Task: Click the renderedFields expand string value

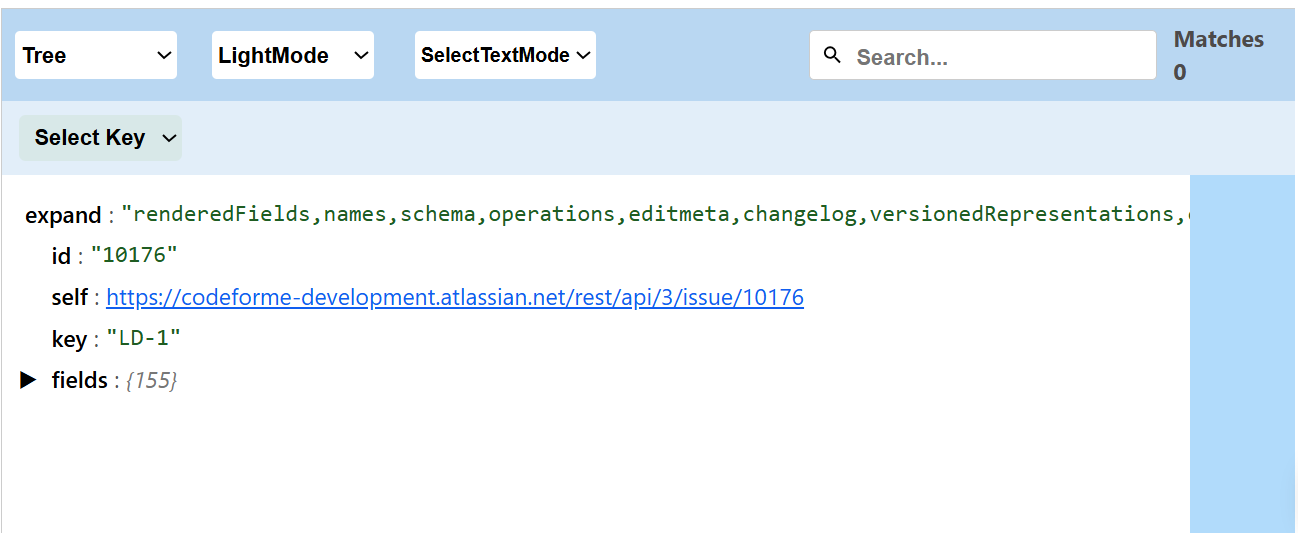Action: click(x=650, y=214)
